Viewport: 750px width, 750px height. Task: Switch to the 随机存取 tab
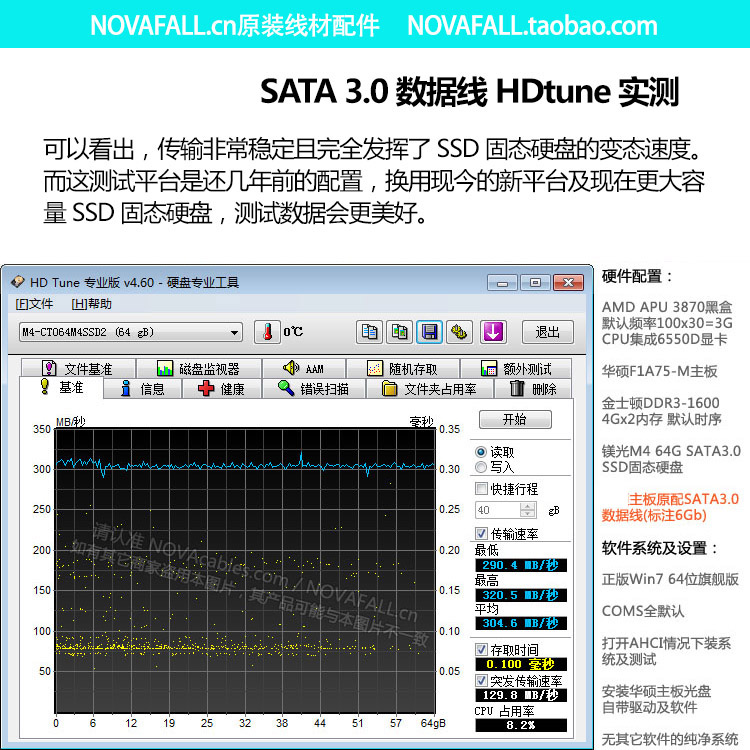tap(403, 368)
